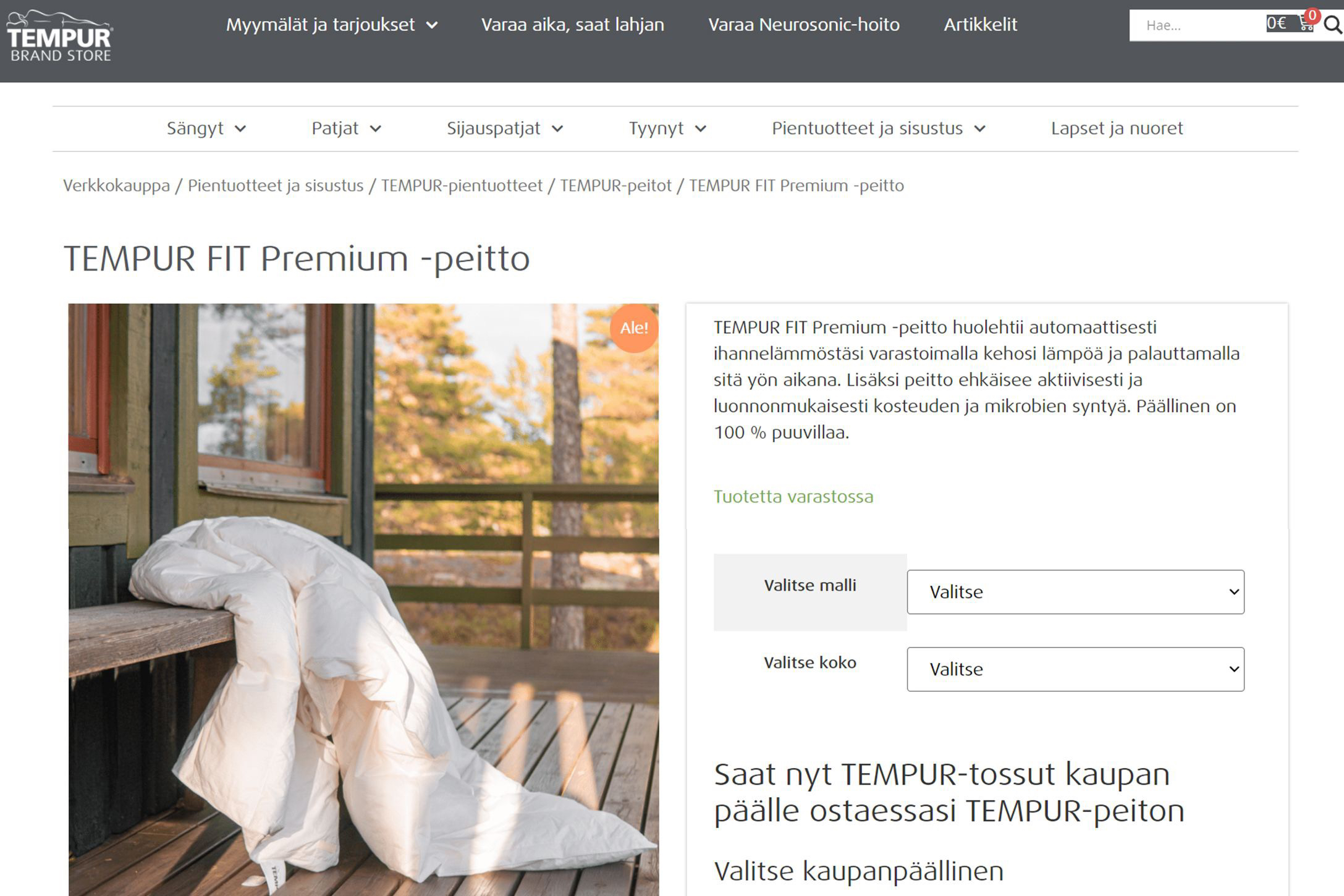Viewport: 1344px width, 896px height.
Task: Open the Artikkelit page
Action: click(980, 25)
